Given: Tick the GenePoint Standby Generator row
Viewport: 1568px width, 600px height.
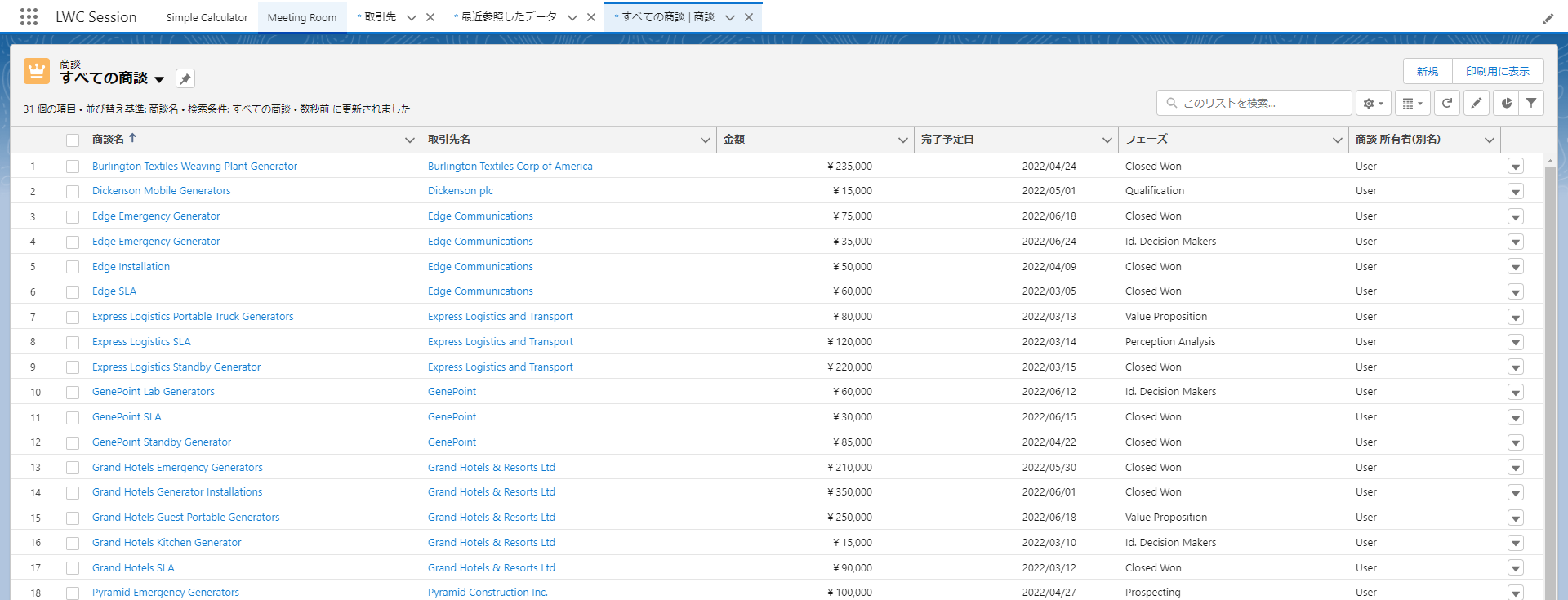Looking at the screenshot, I should [73, 443].
